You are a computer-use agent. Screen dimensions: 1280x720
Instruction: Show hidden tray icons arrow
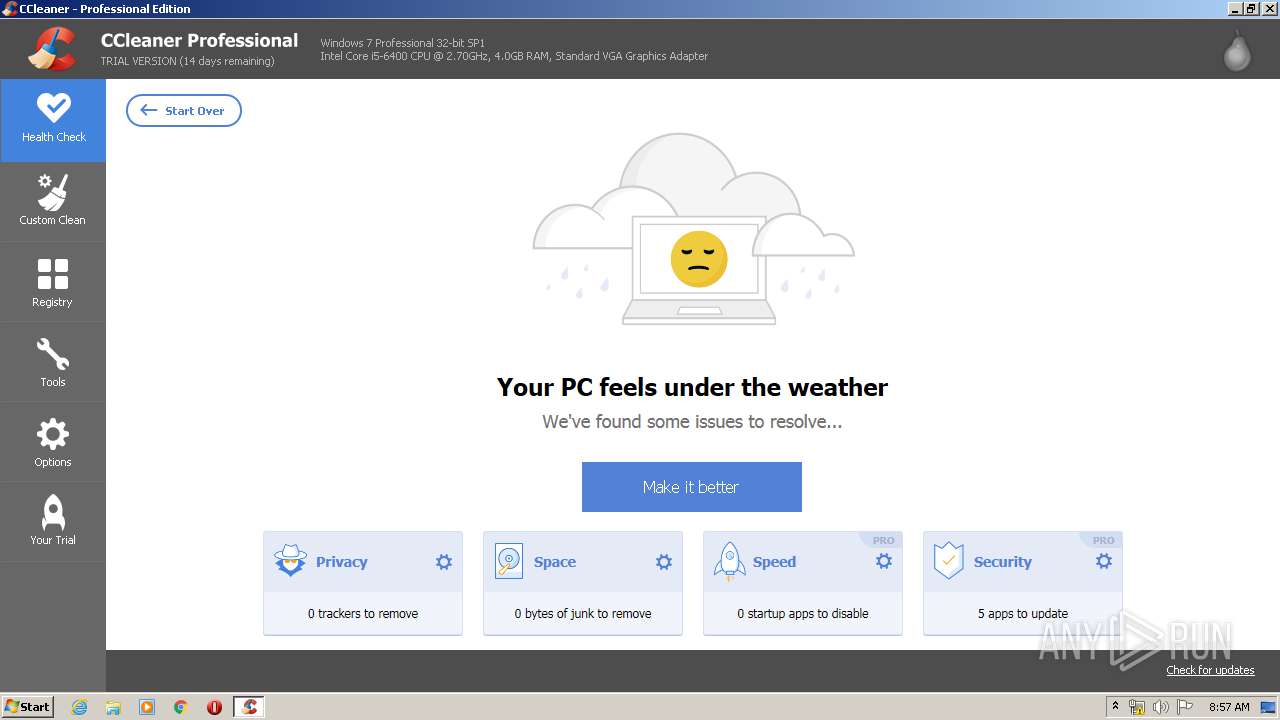coord(1115,706)
